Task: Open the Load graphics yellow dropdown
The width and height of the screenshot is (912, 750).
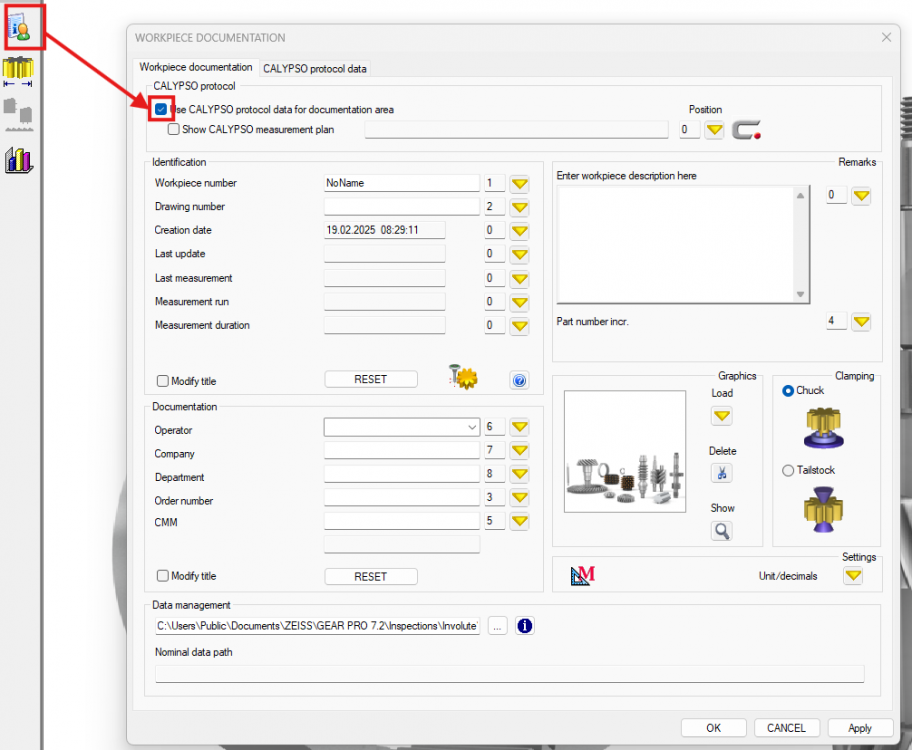Action: (x=722, y=416)
